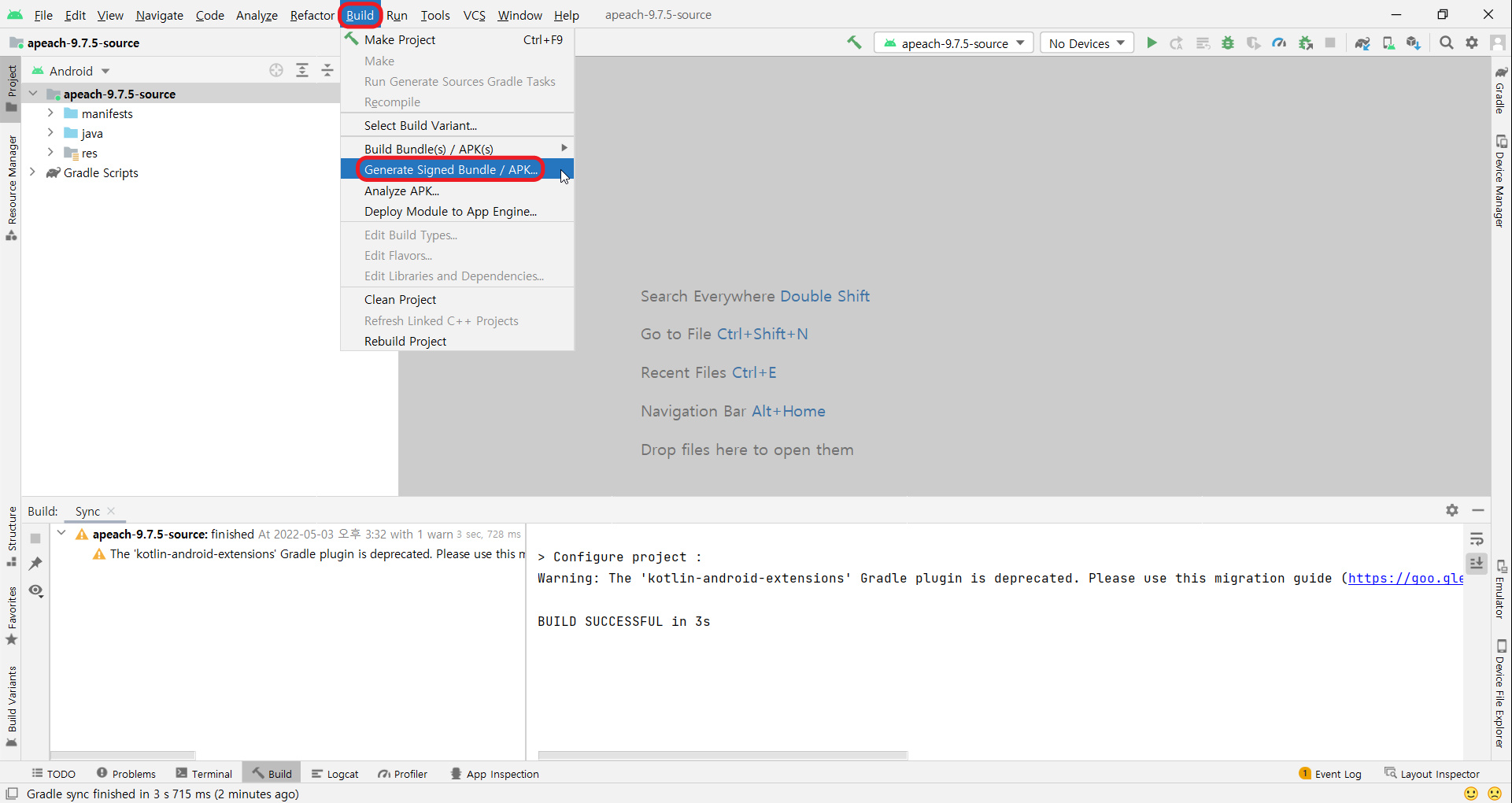Viewport: 1512px width, 803px height.
Task: Select Clean Project from the Build menu
Action: (401, 299)
